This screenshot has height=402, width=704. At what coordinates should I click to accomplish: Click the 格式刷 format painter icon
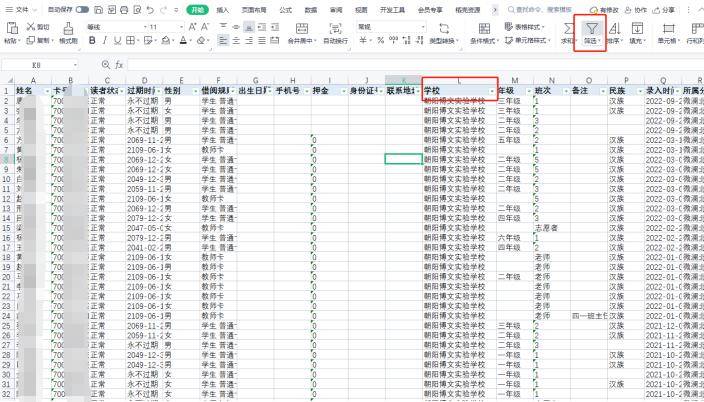[x=68, y=29]
